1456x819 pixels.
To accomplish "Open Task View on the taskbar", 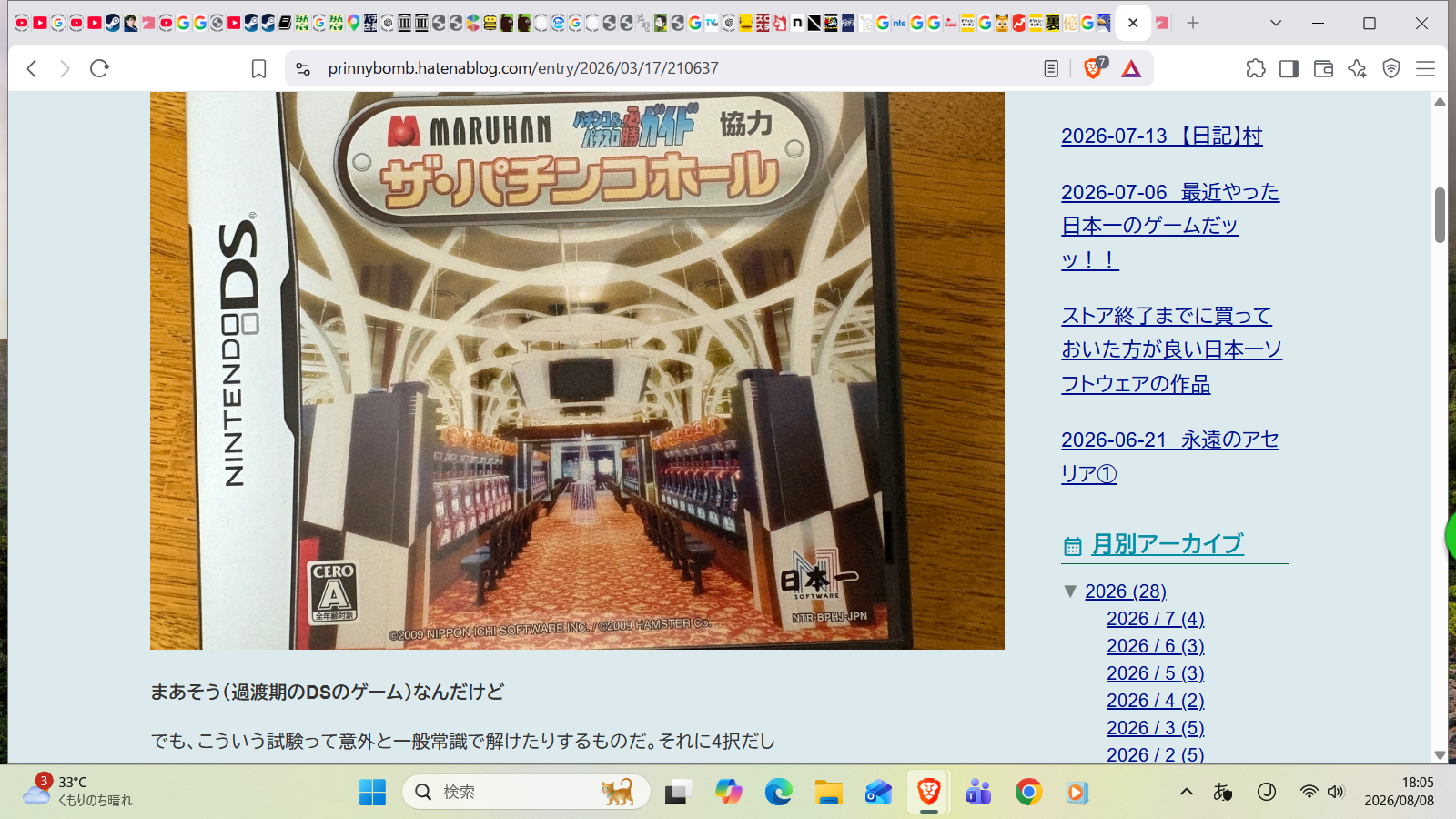I will (x=677, y=793).
